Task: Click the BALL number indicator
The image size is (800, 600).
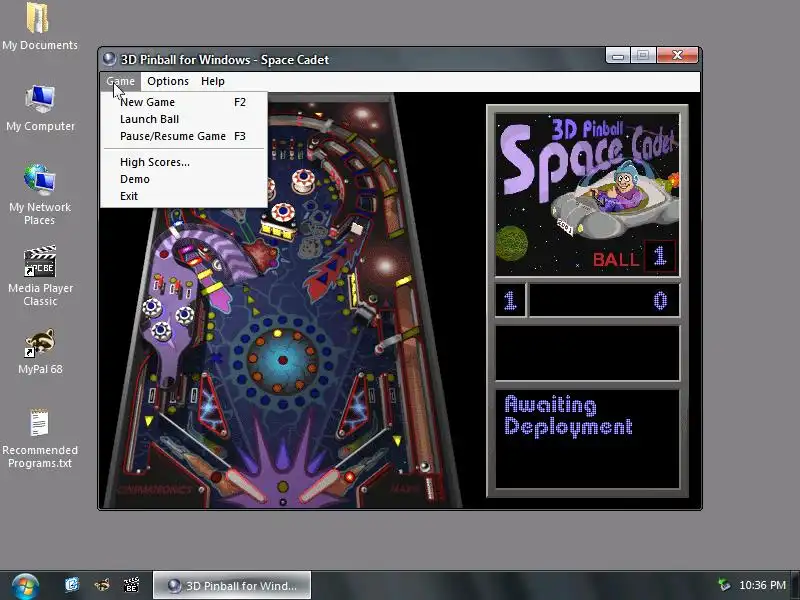Action: [660, 256]
